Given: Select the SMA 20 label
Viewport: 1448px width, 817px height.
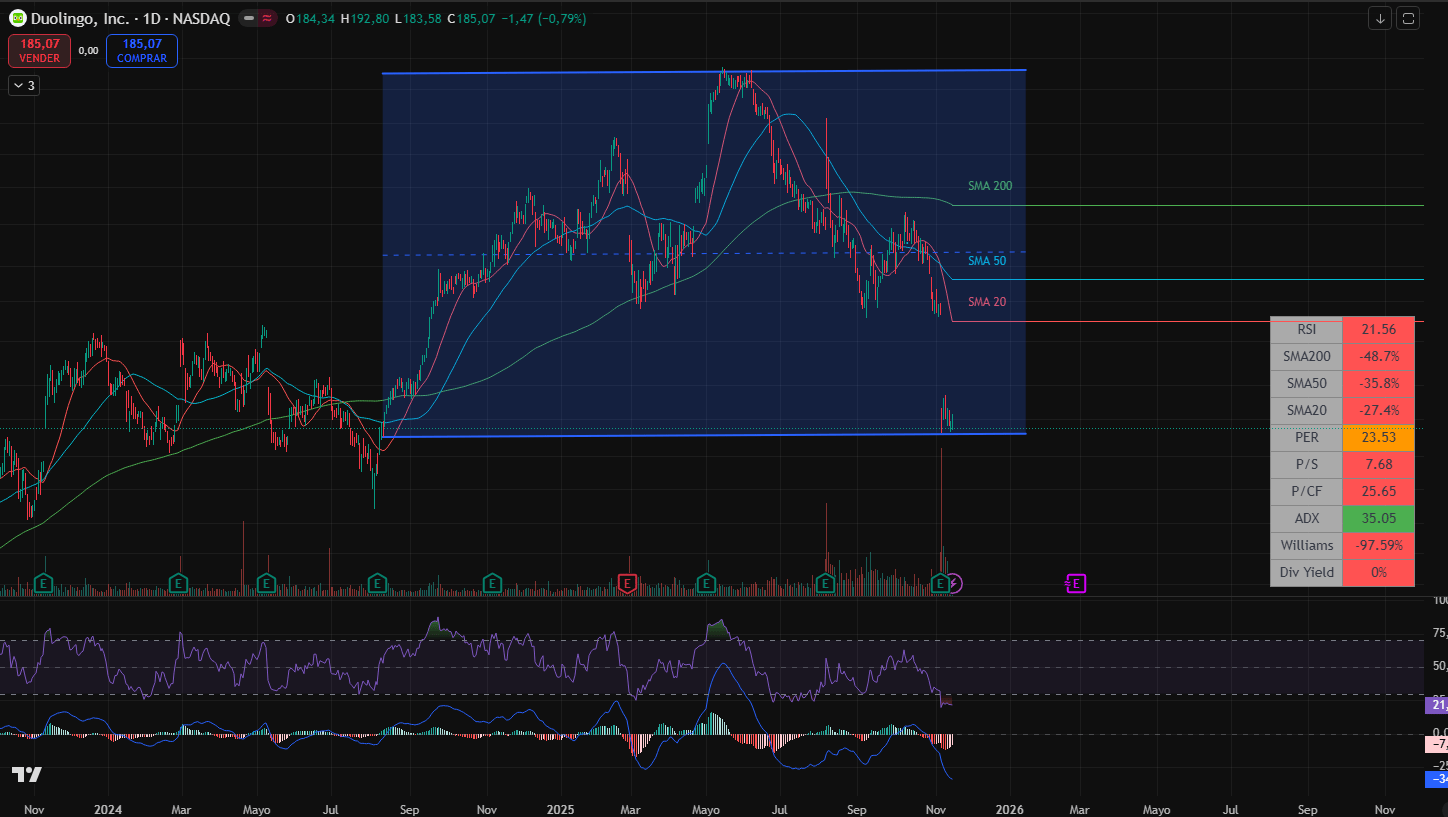Looking at the screenshot, I should [987, 302].
